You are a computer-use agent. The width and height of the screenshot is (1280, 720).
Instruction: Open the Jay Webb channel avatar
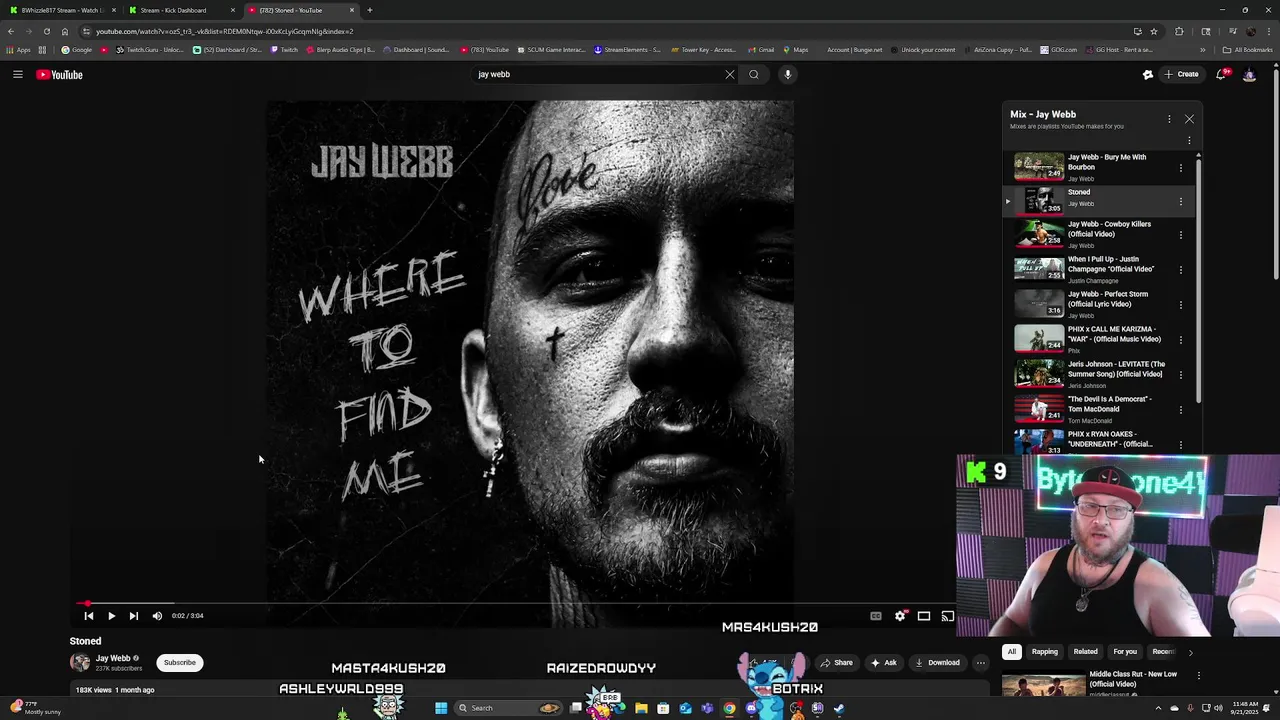tap(80, 663)
